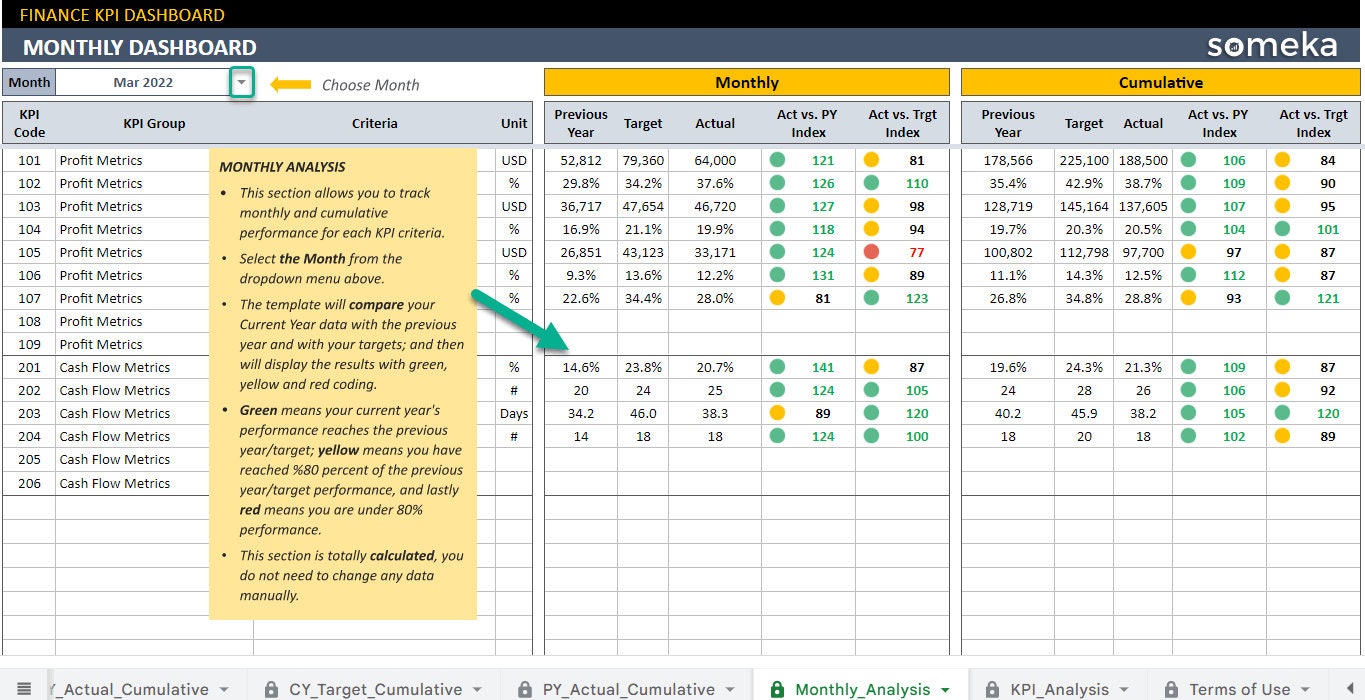1365x700 pixels.
Task: Click yellow dot beside monthly index 98
Action: (x=871, y=206)
